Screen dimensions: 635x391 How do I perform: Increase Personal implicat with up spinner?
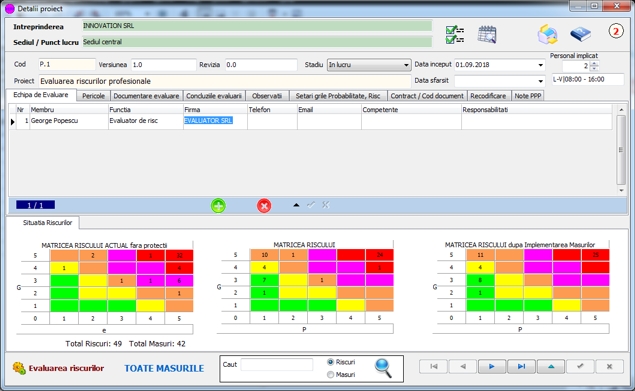pyautogui.click(x=594, y=63)
